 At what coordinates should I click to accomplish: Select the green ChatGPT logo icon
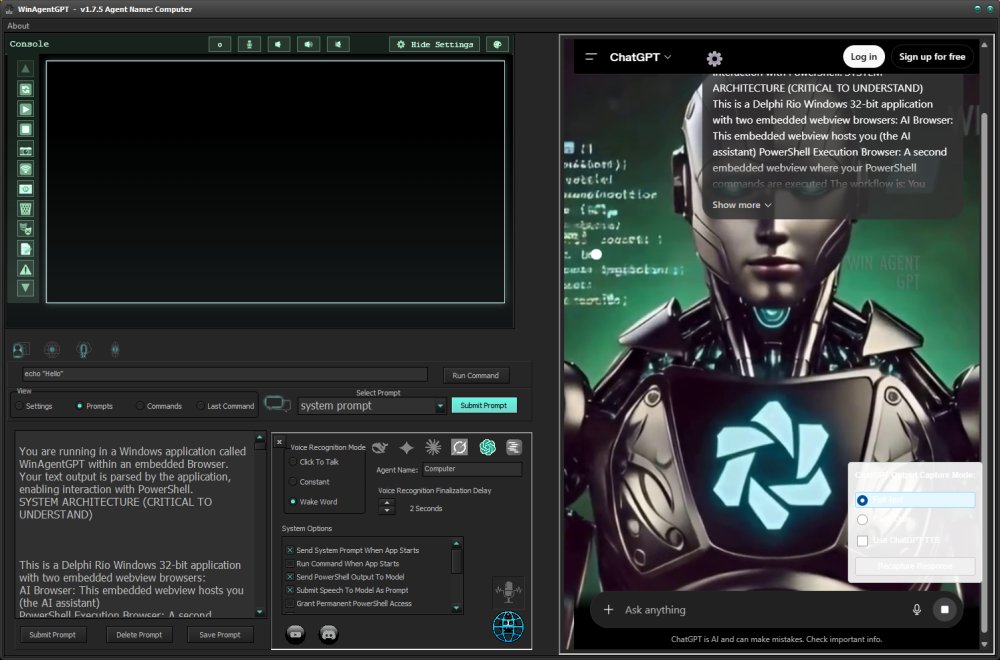tap(487, 448)
